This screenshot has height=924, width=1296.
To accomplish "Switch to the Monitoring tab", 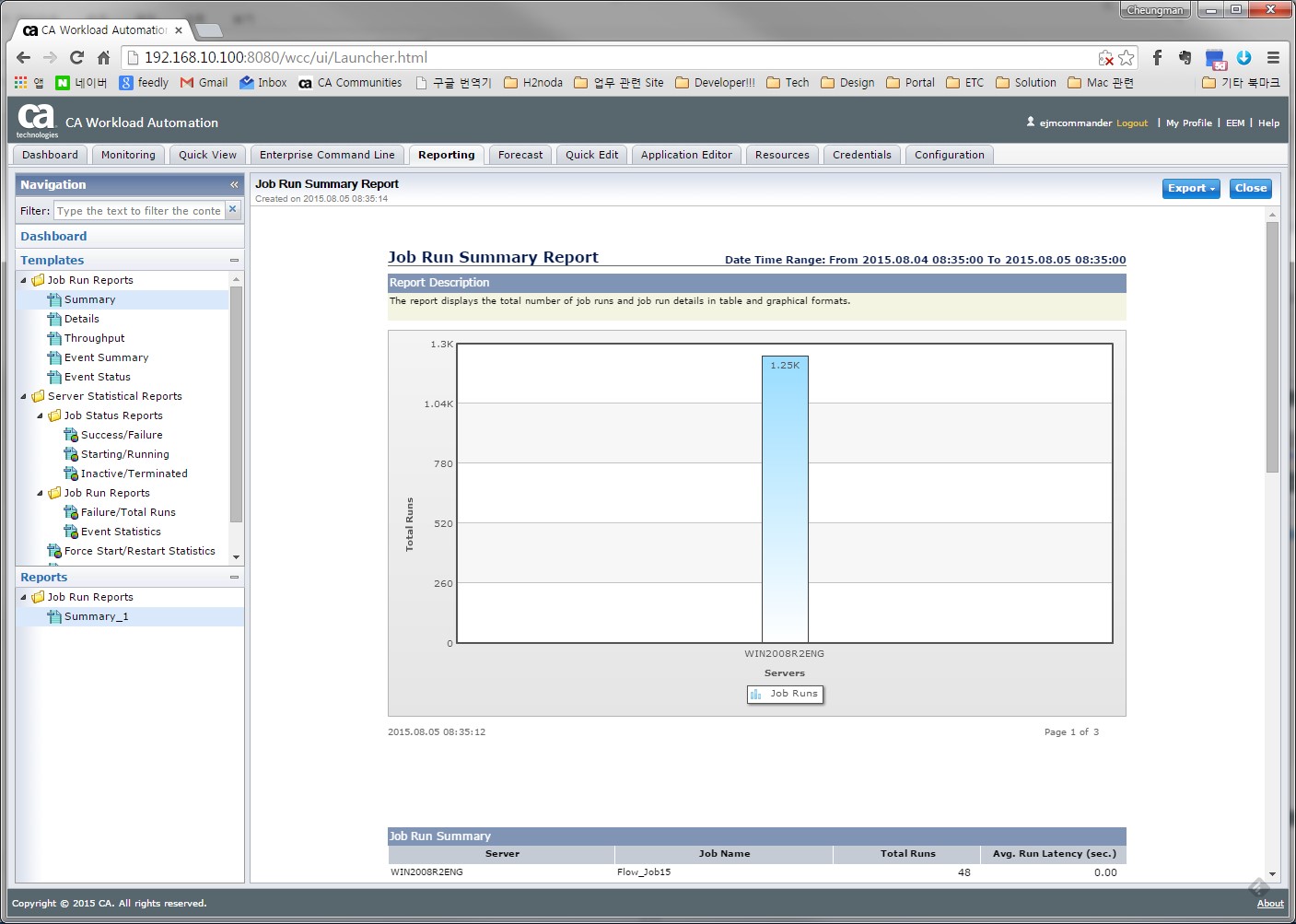I will 128,155.
